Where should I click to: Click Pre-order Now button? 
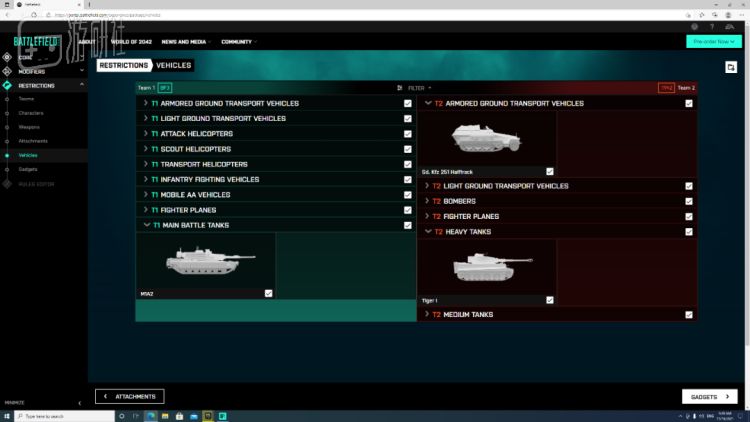tap(714, 42)
